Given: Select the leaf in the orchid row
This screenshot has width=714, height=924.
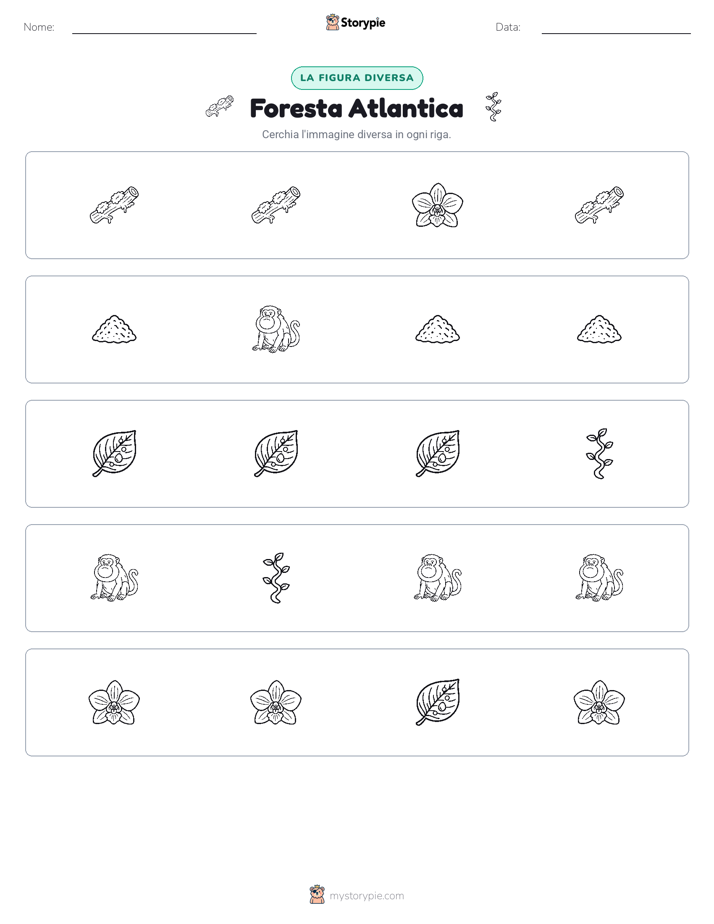Looking at the screenshot, I should (x=437, y=702).
